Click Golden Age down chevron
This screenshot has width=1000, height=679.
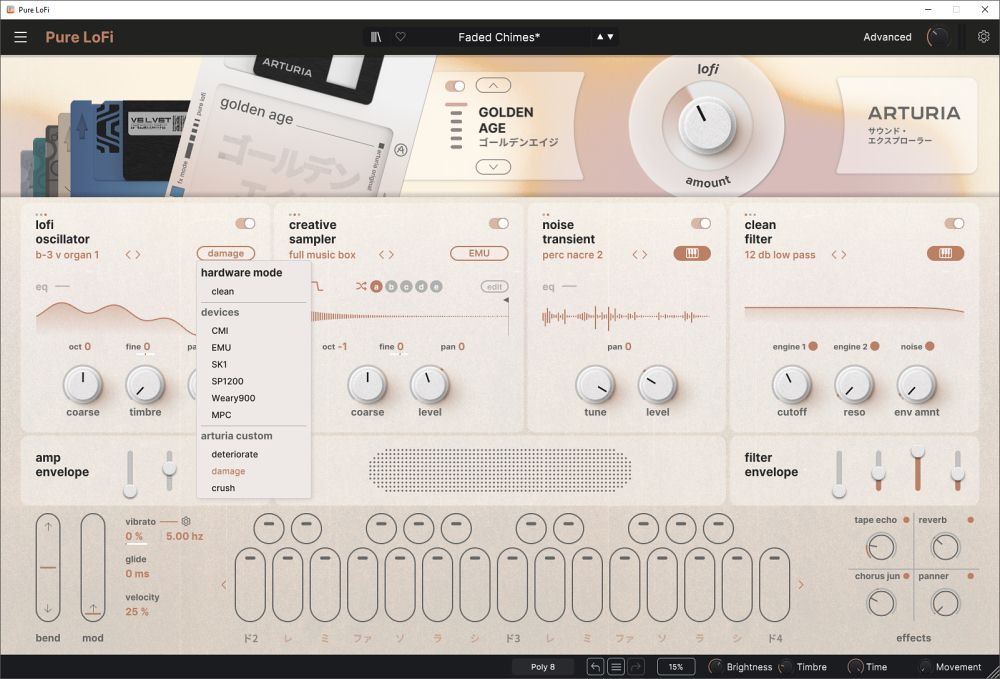(493, 166)
